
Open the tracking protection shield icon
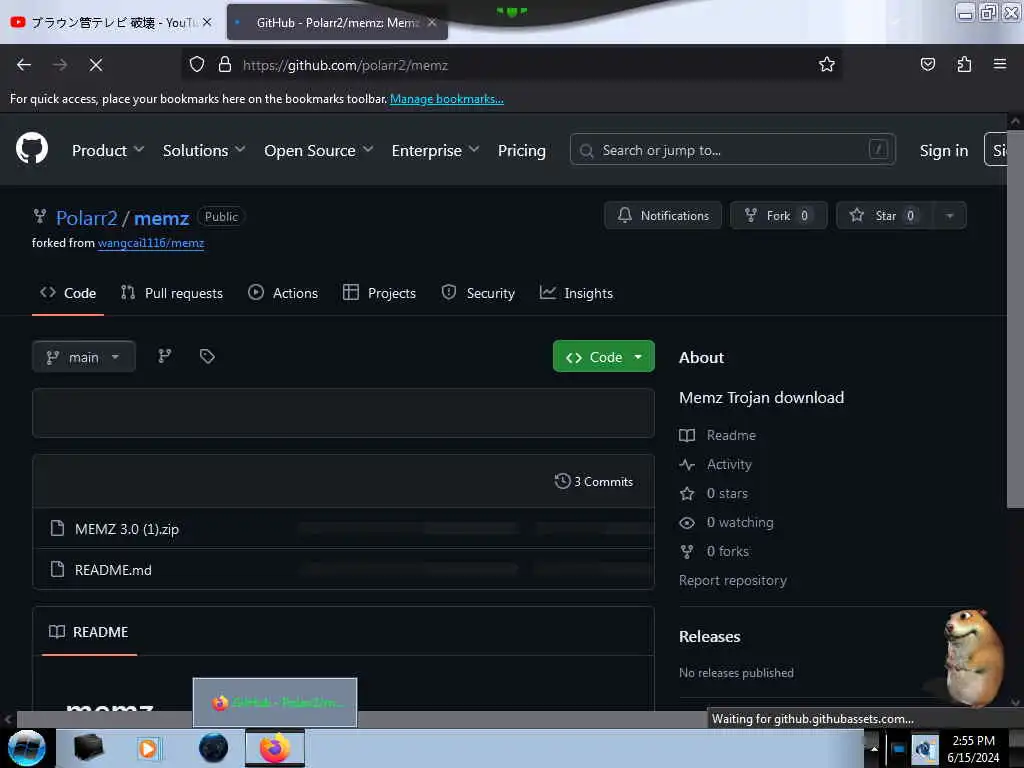(x=197, y=65)
